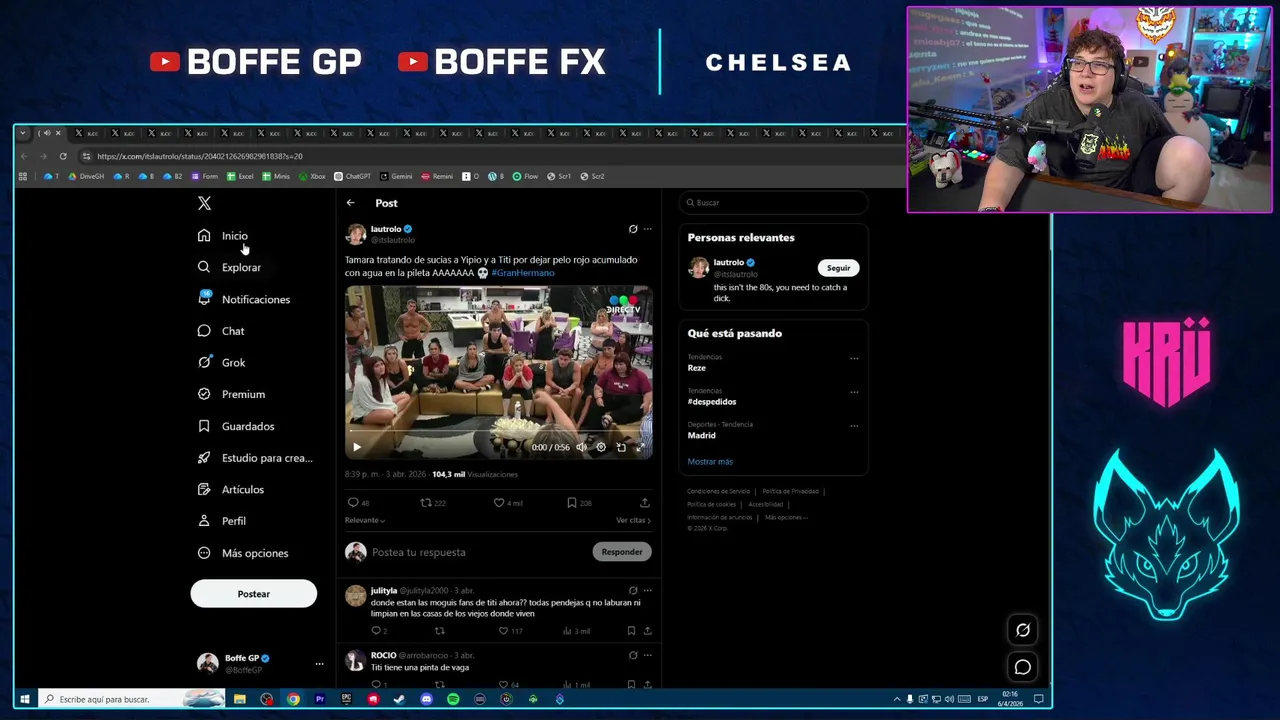
Task: Open the Excel bookmark
Action: tap(240, 177)
